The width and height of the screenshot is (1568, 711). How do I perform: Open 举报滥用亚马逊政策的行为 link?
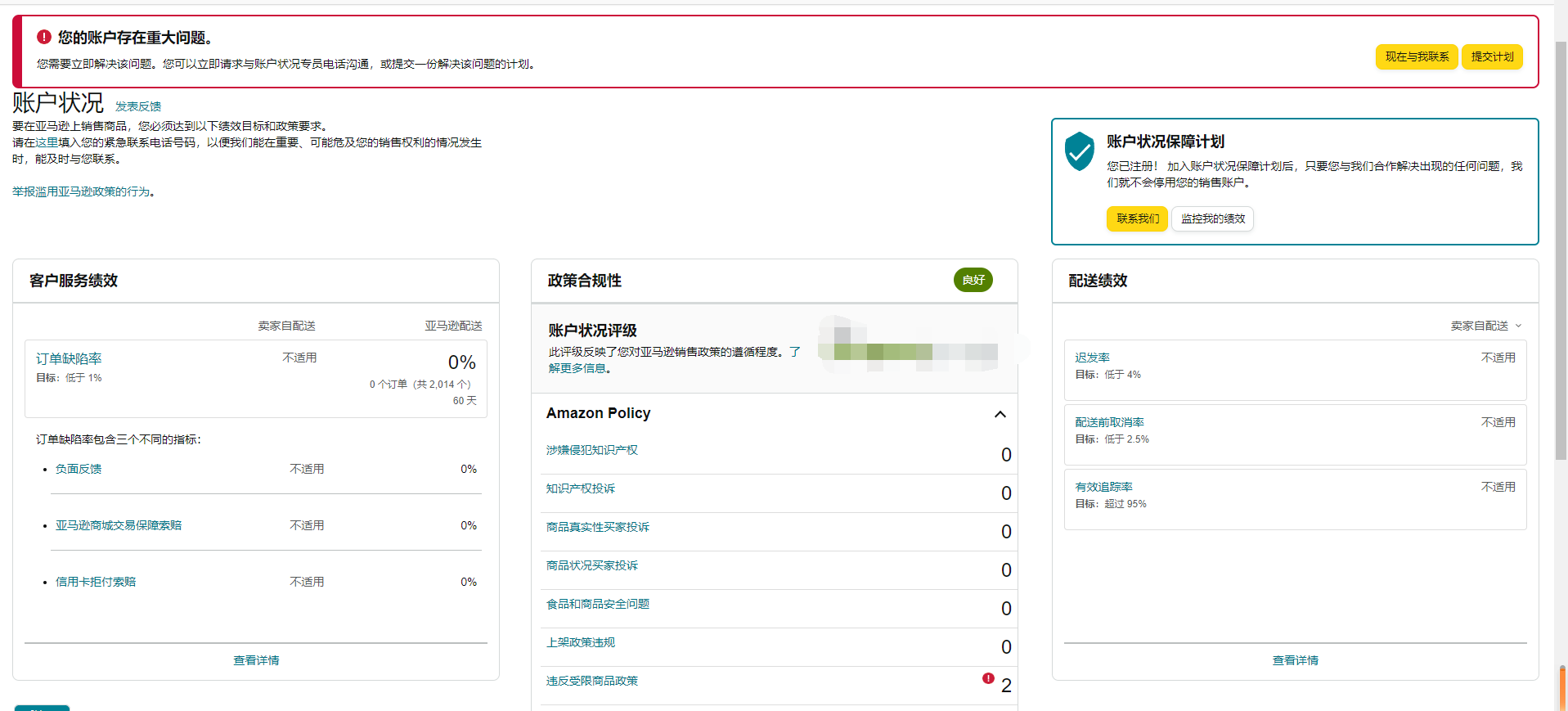click(81, 191)
